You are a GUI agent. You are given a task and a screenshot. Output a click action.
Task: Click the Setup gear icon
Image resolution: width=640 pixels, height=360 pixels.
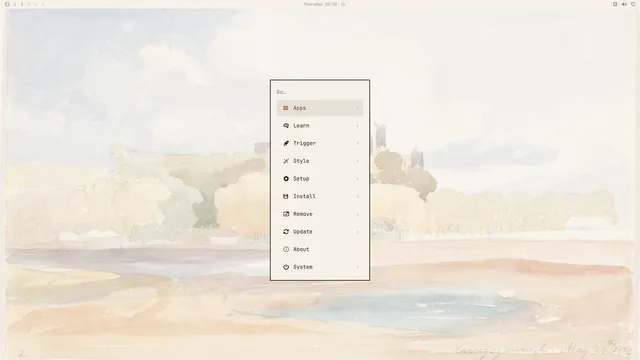tap(286, 179)
